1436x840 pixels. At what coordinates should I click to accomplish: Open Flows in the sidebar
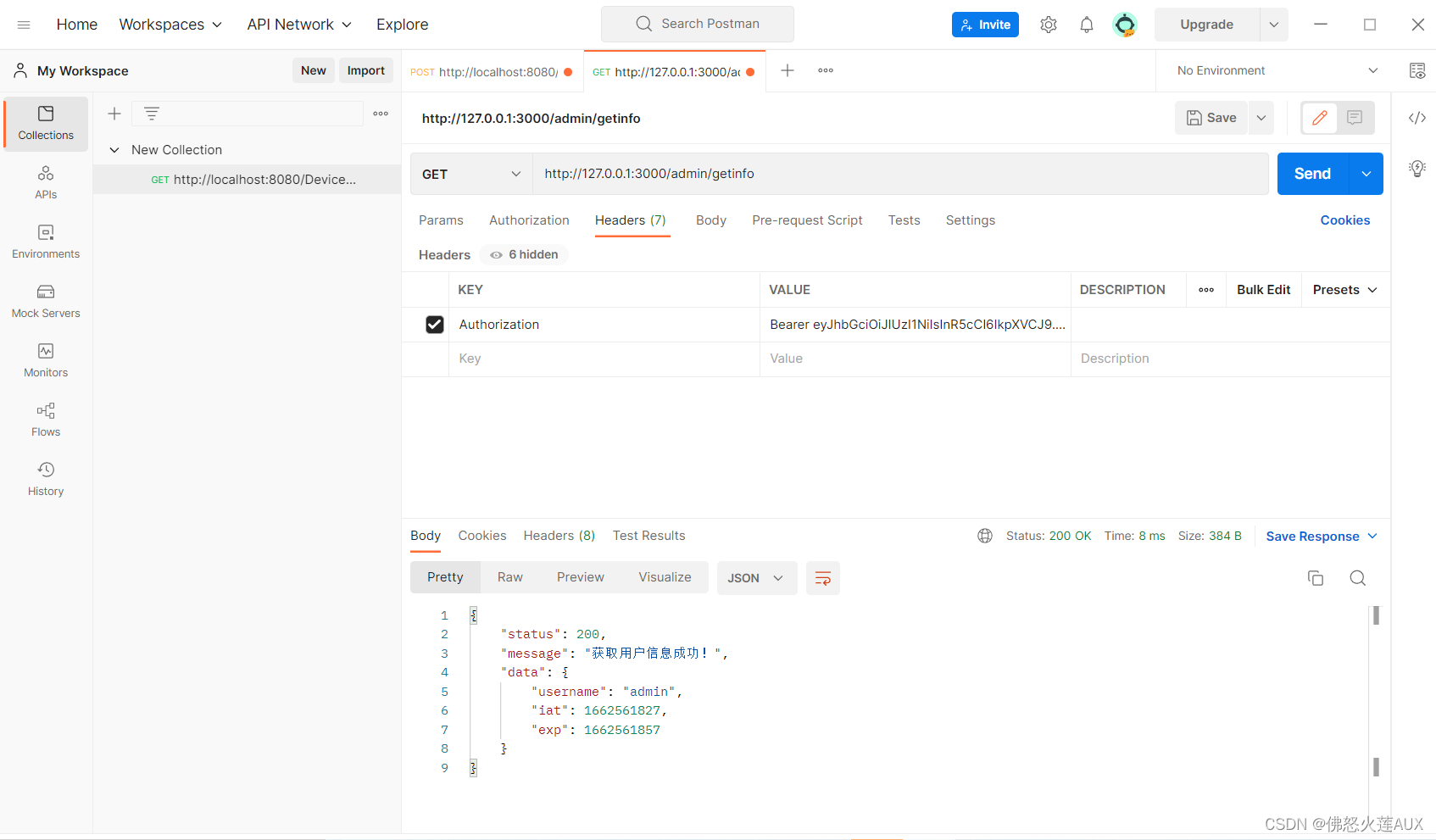[46, 420]
